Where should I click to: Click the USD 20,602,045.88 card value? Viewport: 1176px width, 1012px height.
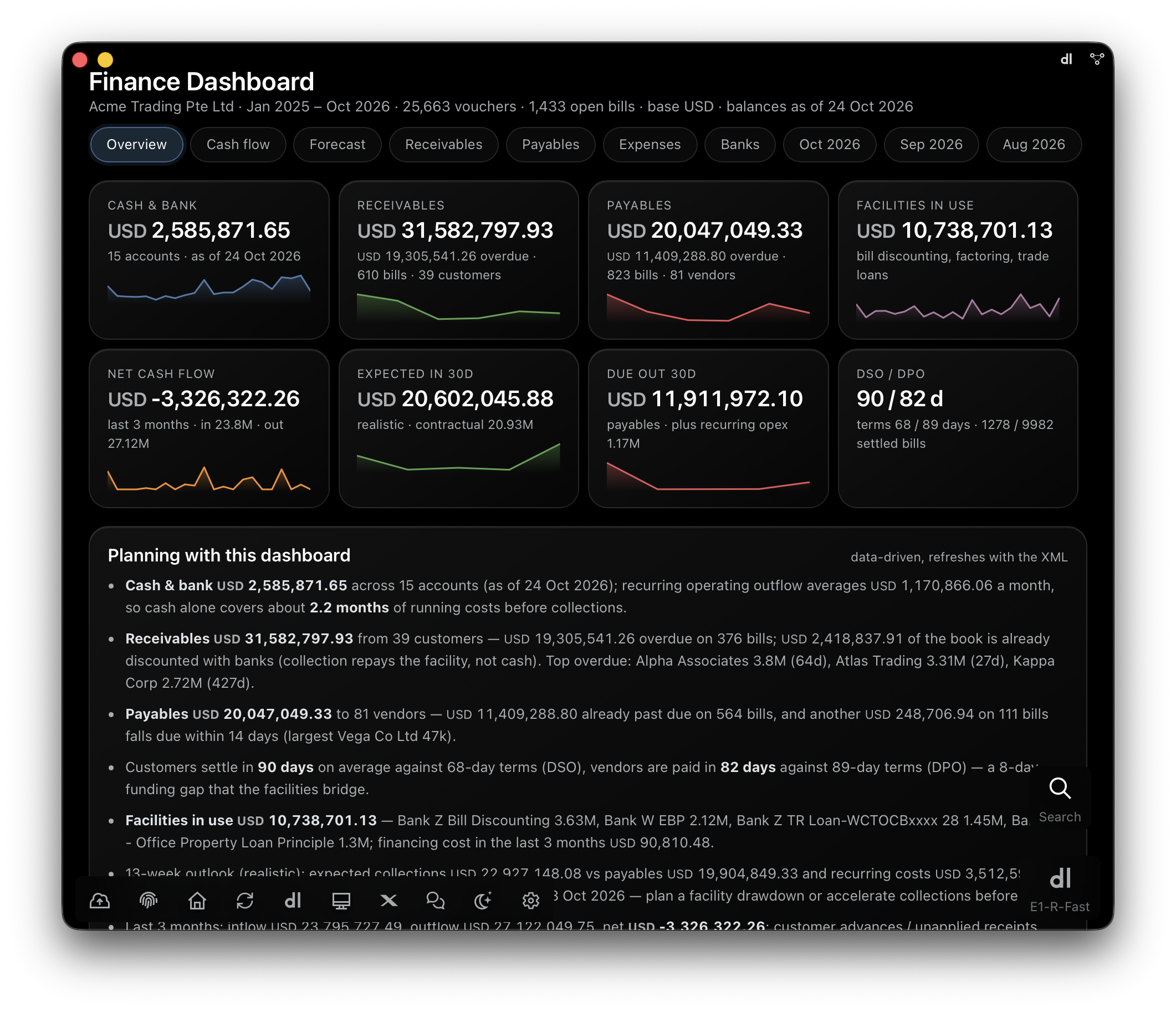point(455,399)
